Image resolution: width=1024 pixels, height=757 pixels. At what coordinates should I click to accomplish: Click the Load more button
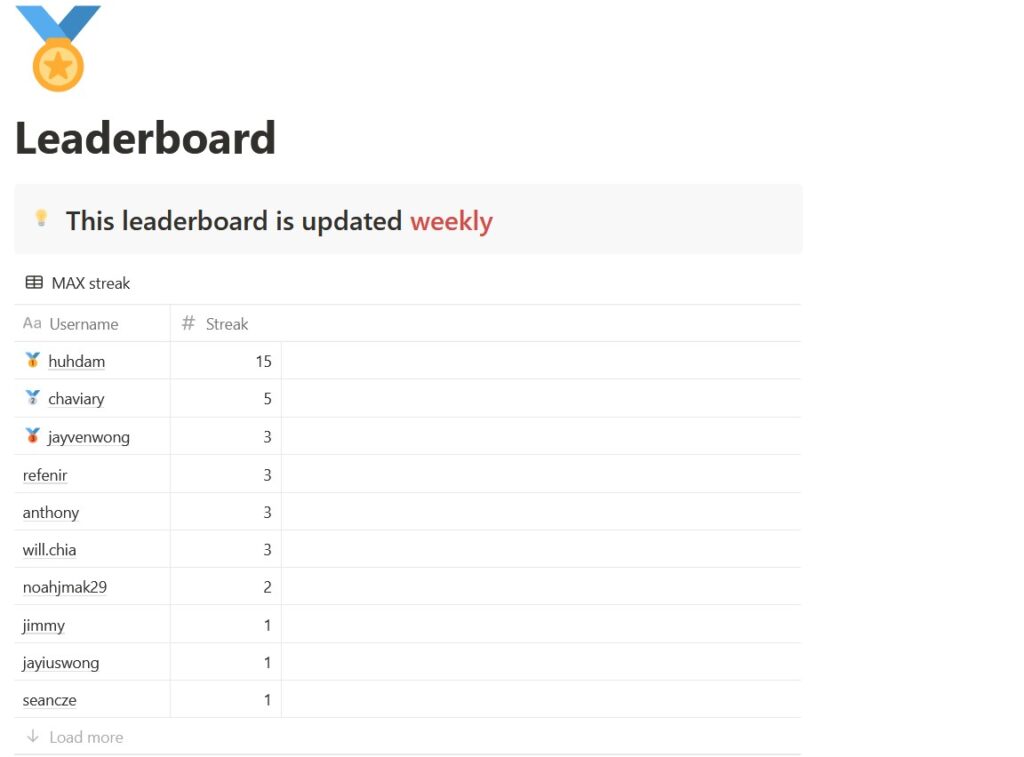click(x=86, y=737)
